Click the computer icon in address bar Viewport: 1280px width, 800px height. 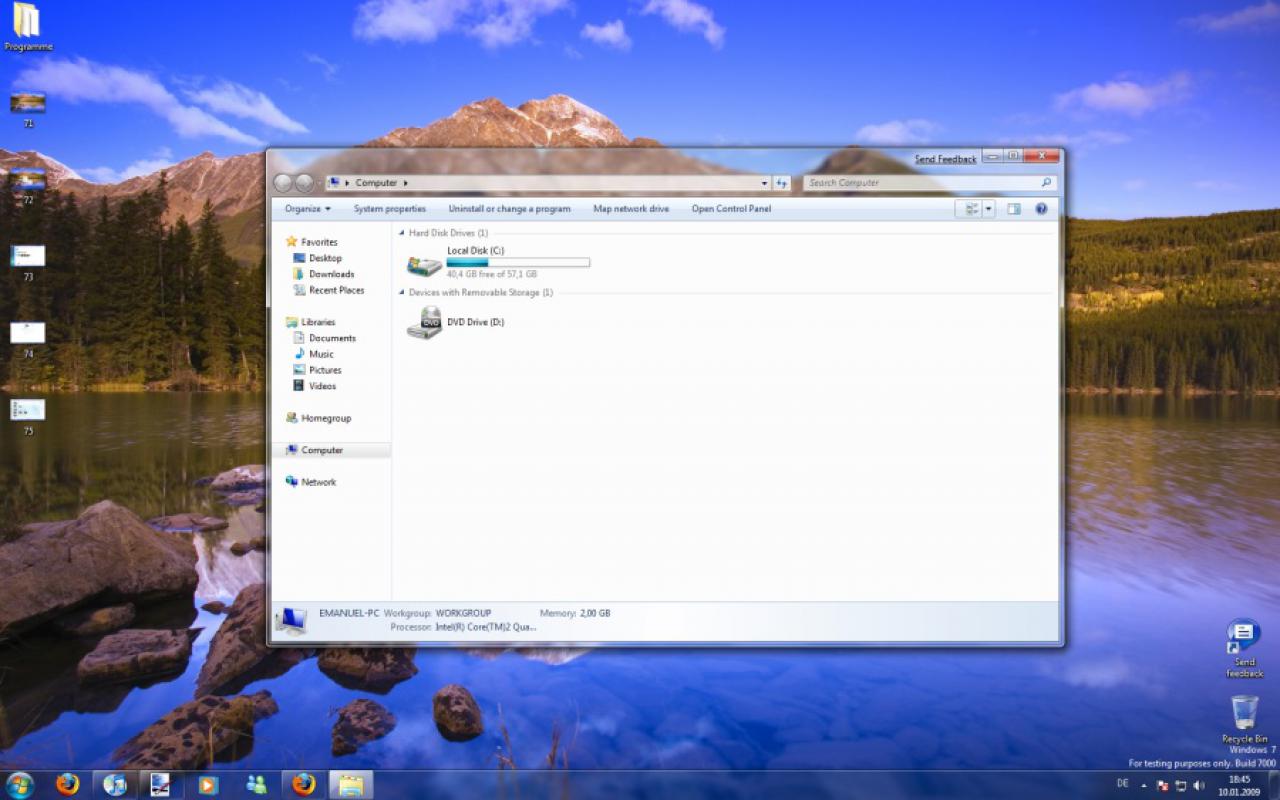click(x=335, y=183)
